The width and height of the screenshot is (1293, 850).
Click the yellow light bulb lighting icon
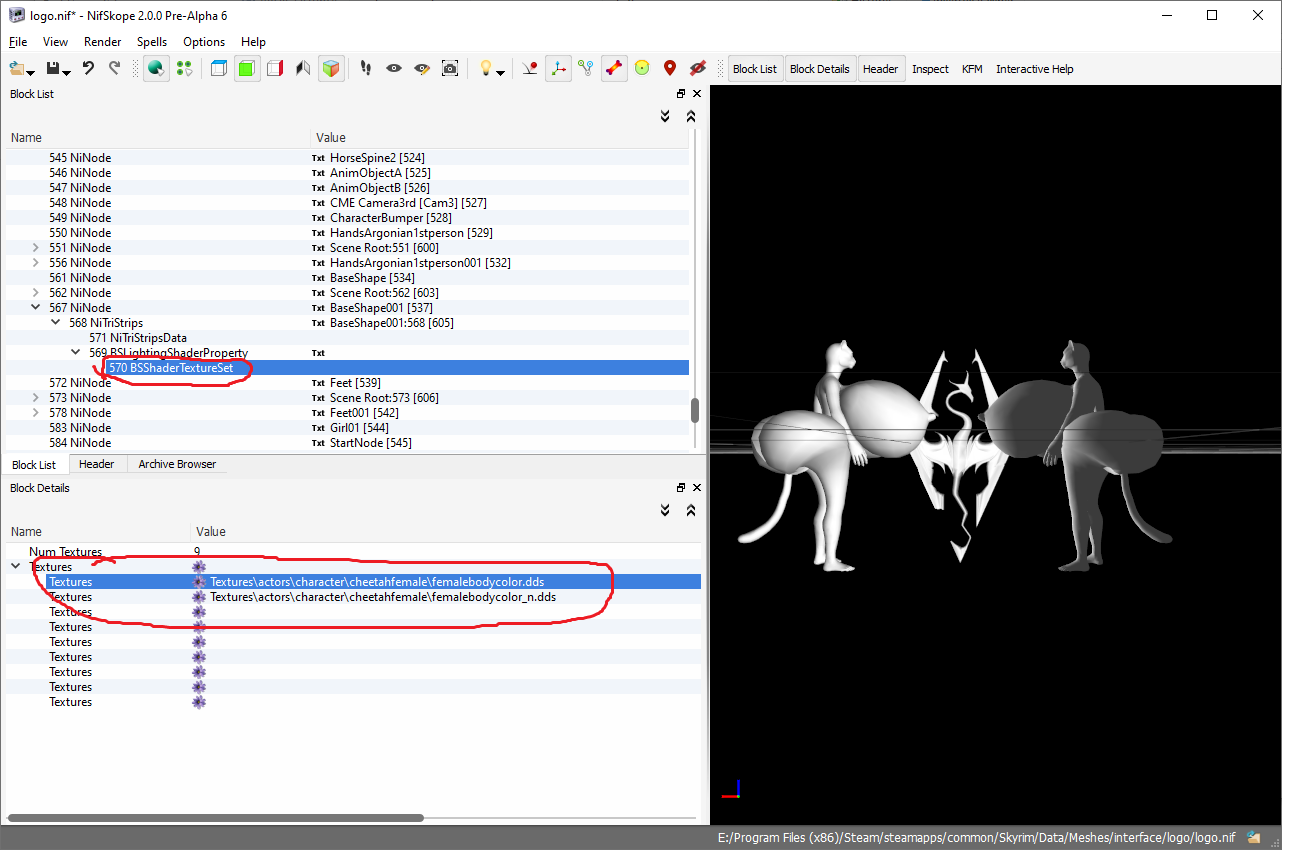click(x=485, y=69)
